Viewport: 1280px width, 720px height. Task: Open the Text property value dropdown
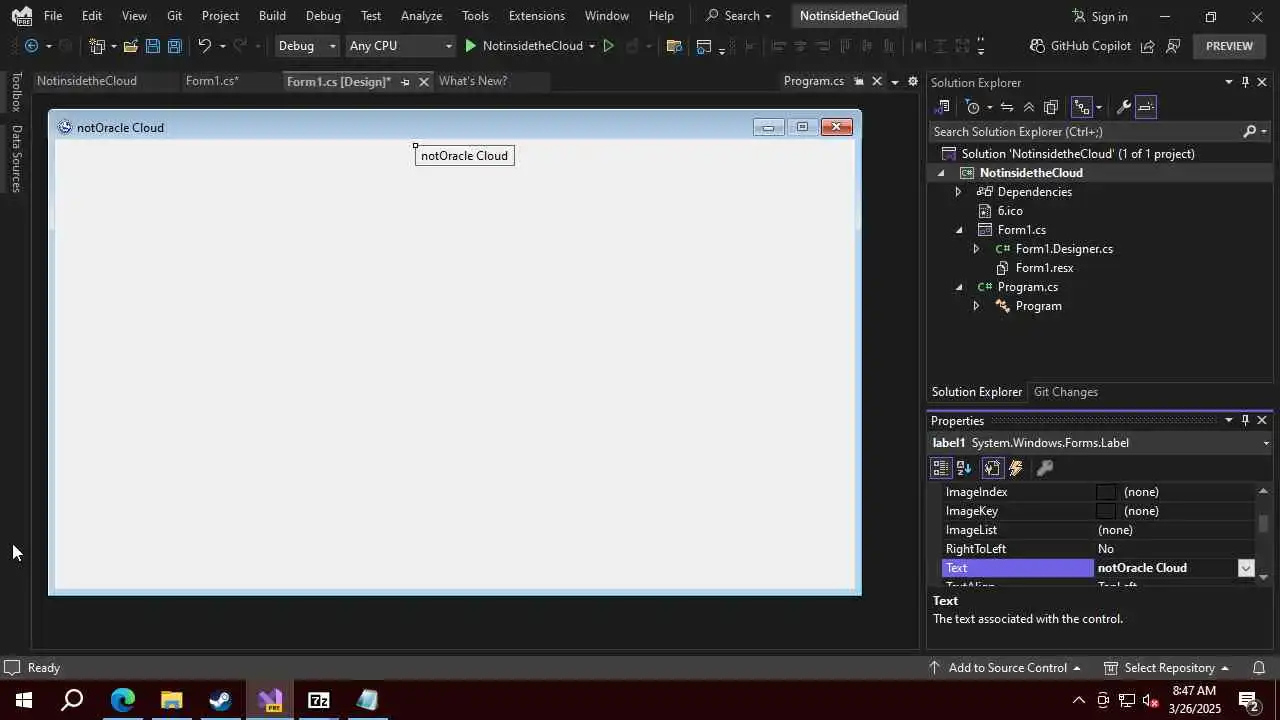click(1246, 568)
